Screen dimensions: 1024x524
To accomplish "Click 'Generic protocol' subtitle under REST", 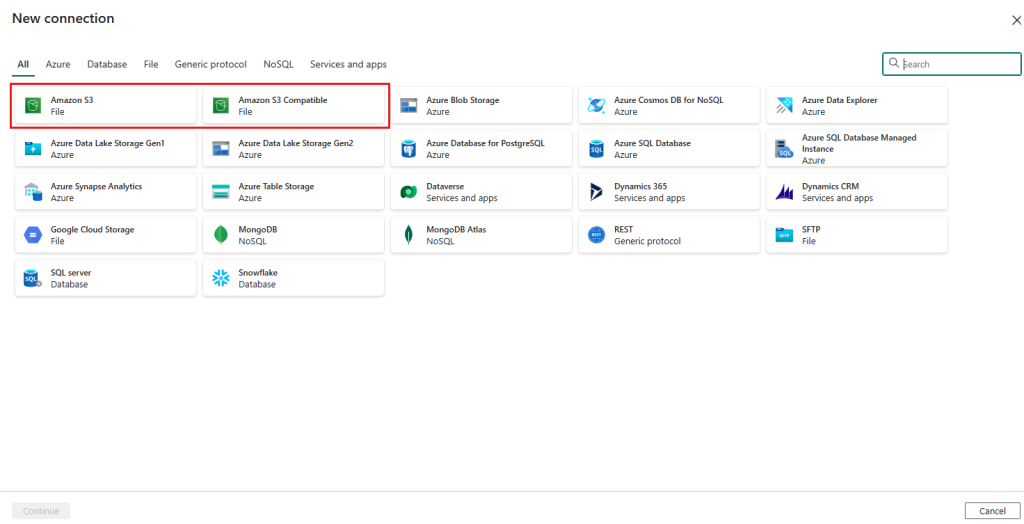I will click(647, 241).
